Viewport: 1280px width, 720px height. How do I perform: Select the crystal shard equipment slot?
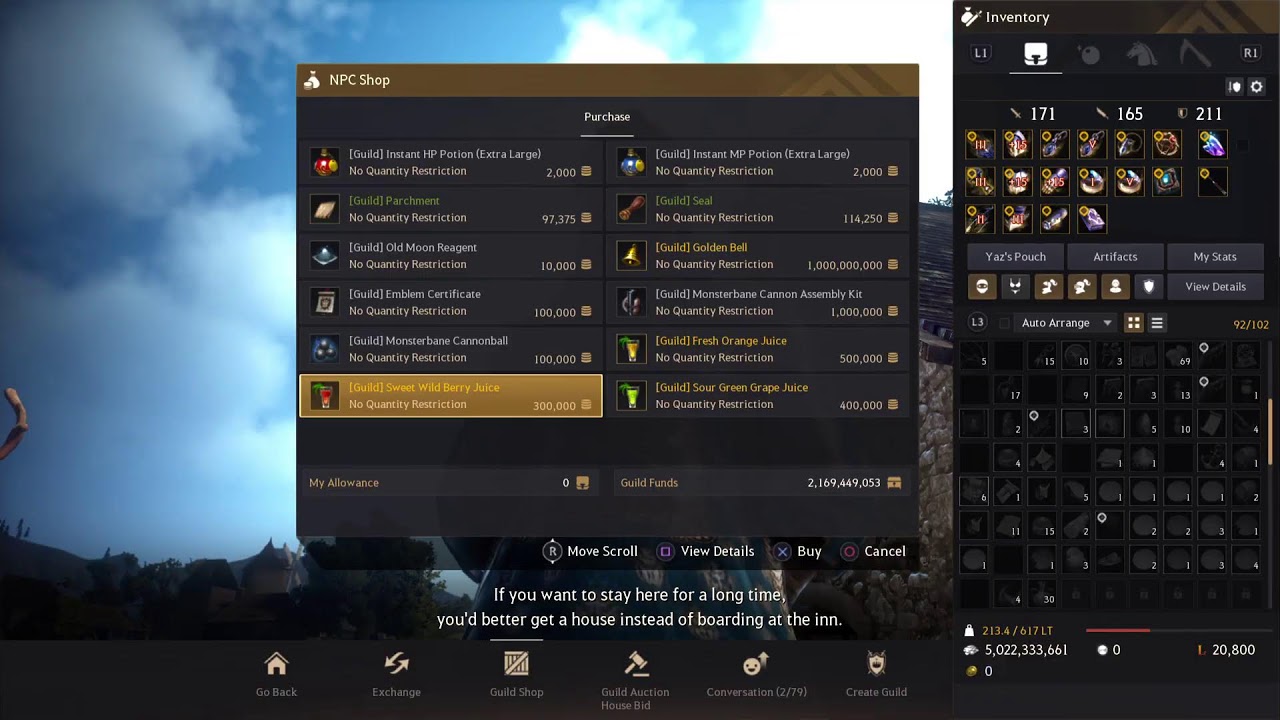pos(1213,144)
